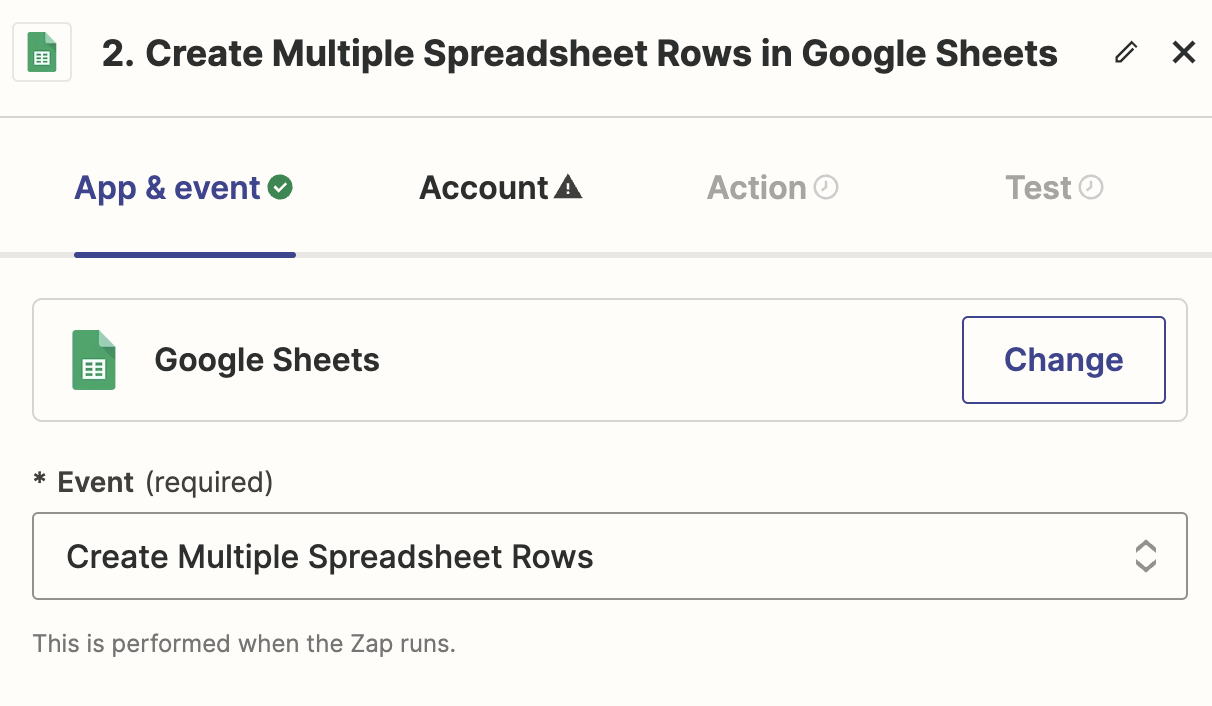Image resolution: width=1212 pixels, height=706 pixels.
Task: Click the pencil icon to rename the step
Action: (1126, 53)
